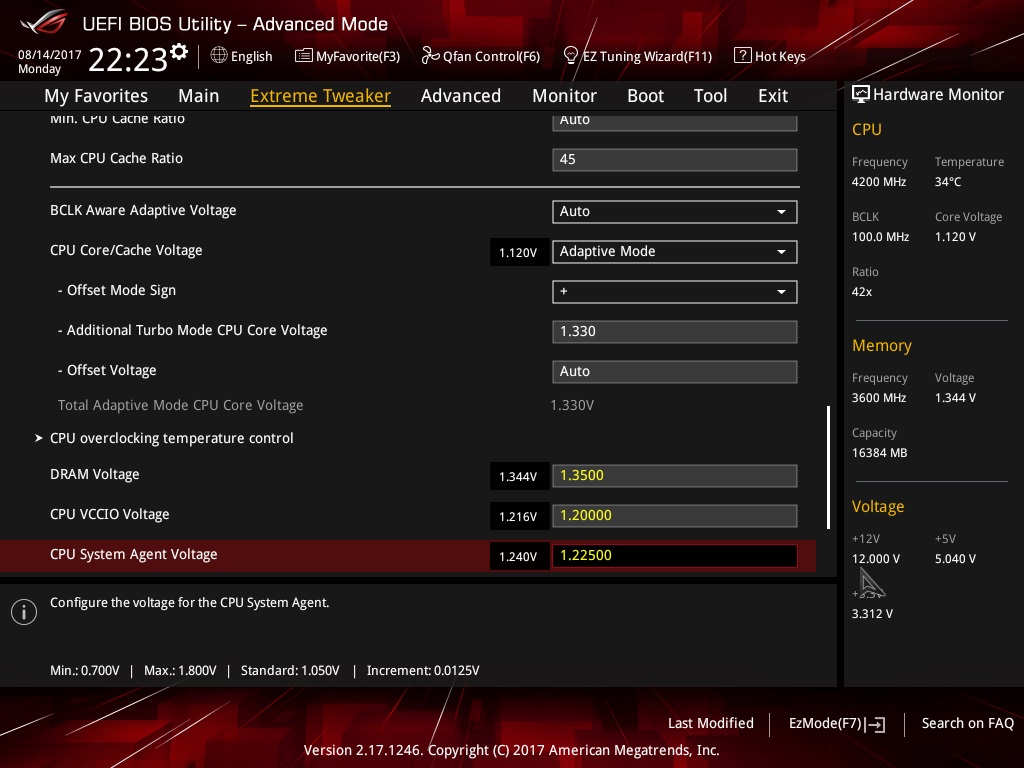Click the CPU Frequency 4200 MHz value
The height and width of the screenshot is (768, 1024).
(x=878, y=182)
